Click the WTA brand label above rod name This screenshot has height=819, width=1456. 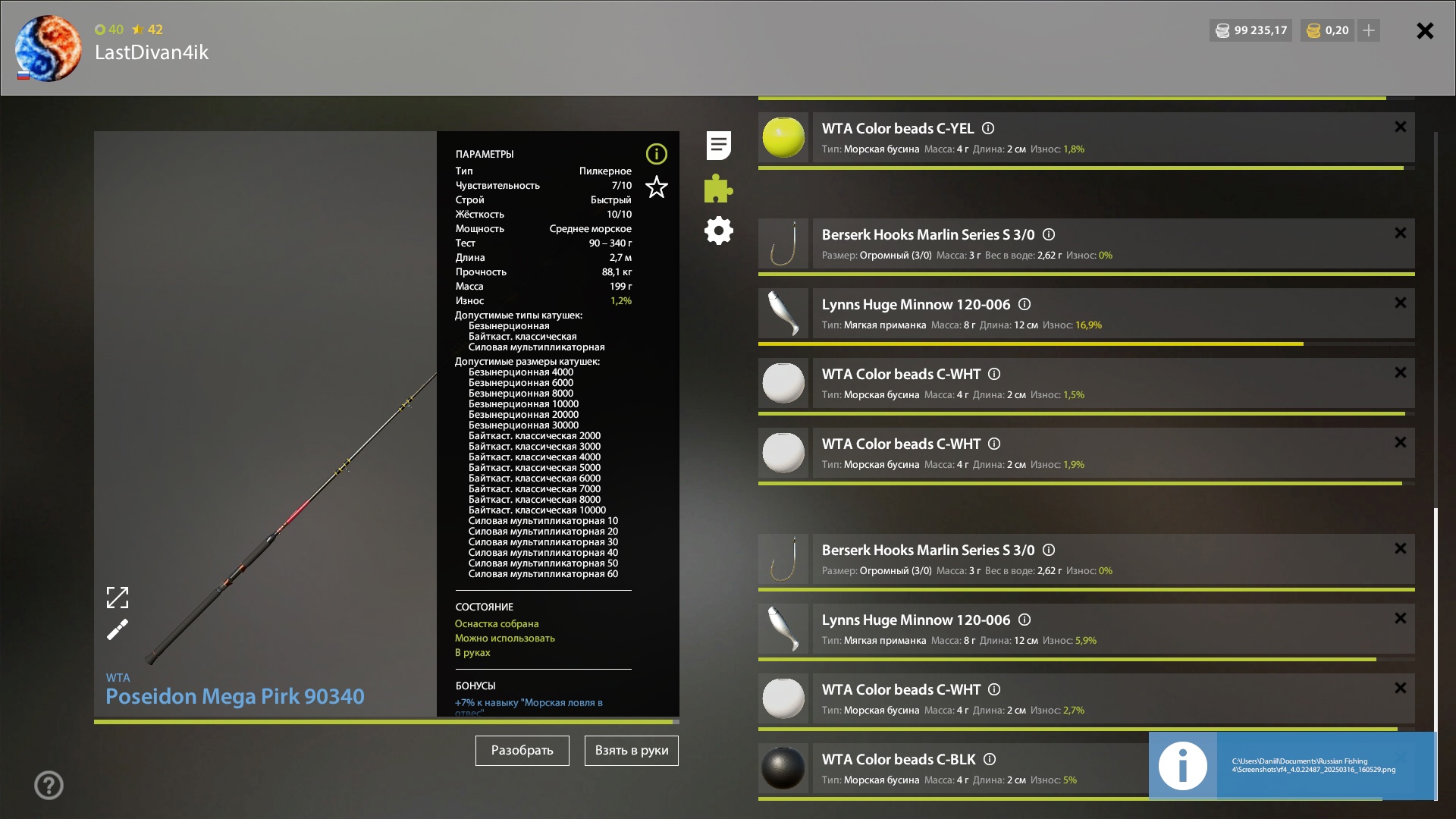pyautogui.click(x=118, y=678)
